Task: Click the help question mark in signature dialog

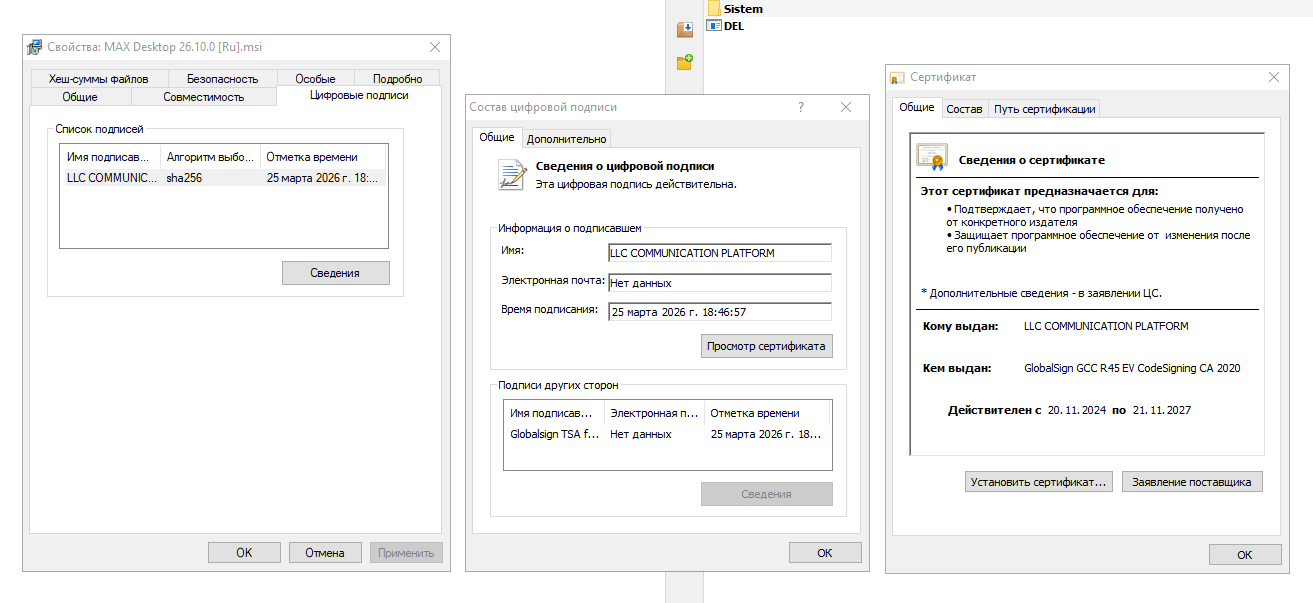Action: click(x=800, y=107)
